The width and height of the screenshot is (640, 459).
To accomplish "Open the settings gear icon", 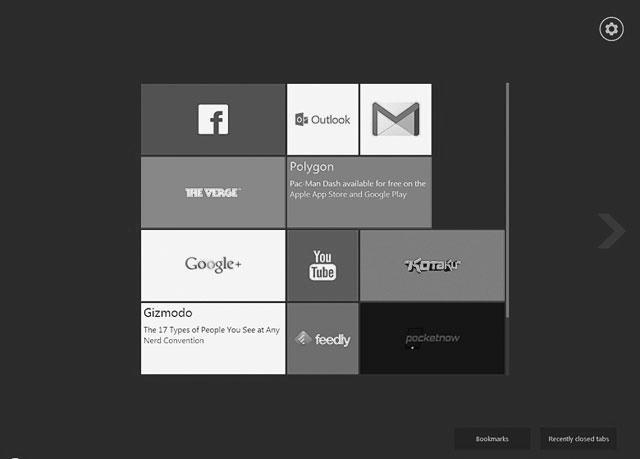I will (610, 29).
